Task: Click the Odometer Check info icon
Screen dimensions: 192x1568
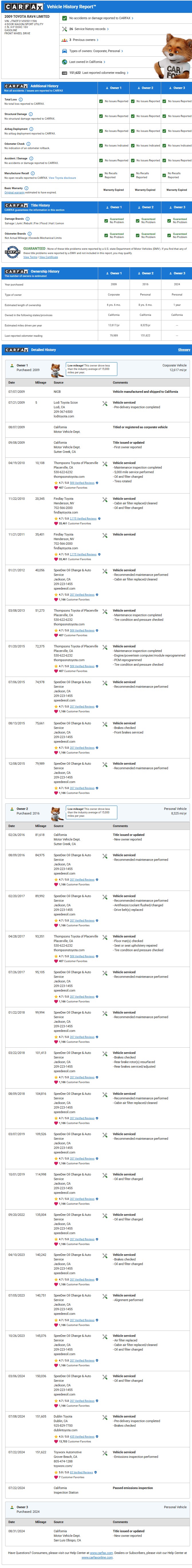Action: click(29, 144)
